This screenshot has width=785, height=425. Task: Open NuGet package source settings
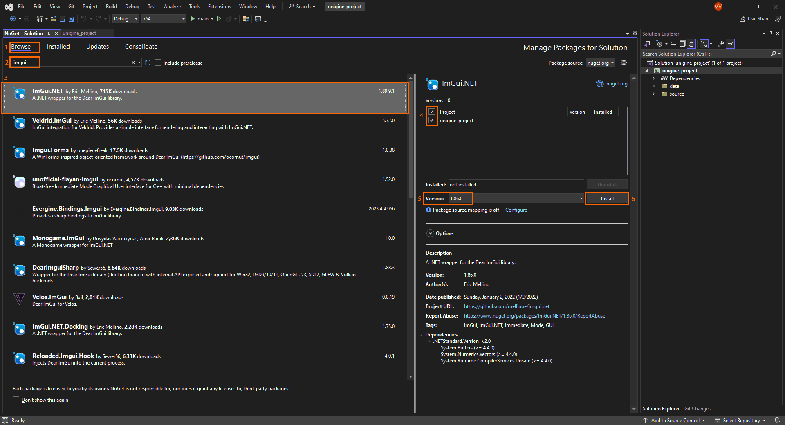[x=624, y=63]
